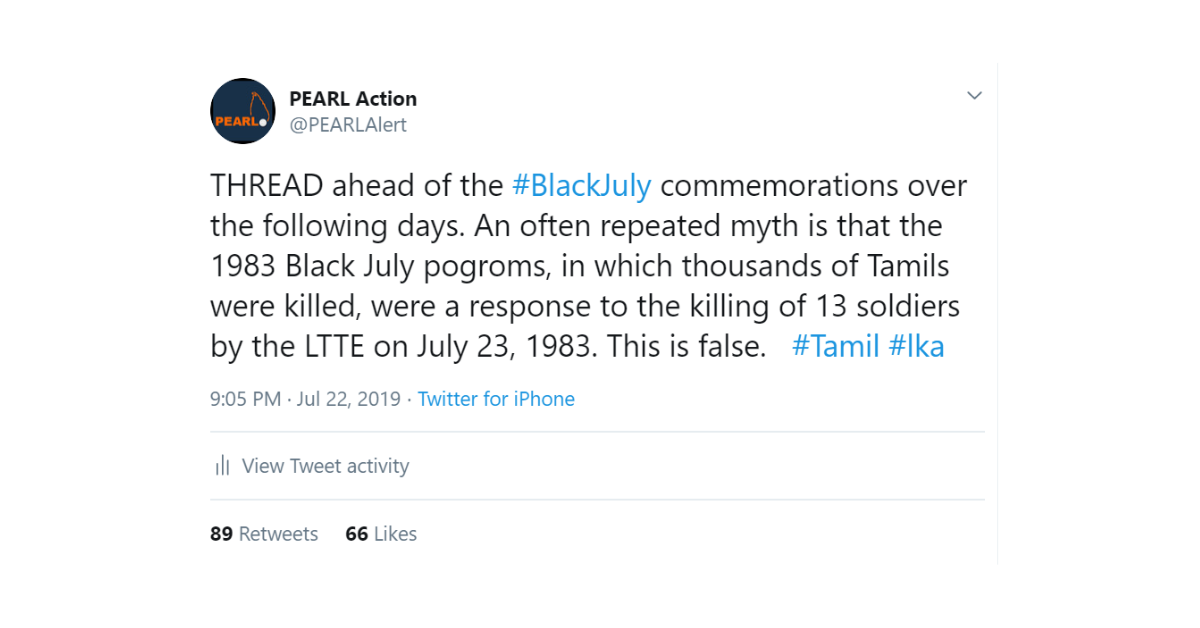Click the Retweets label
1200x628 pixels.
279,534
